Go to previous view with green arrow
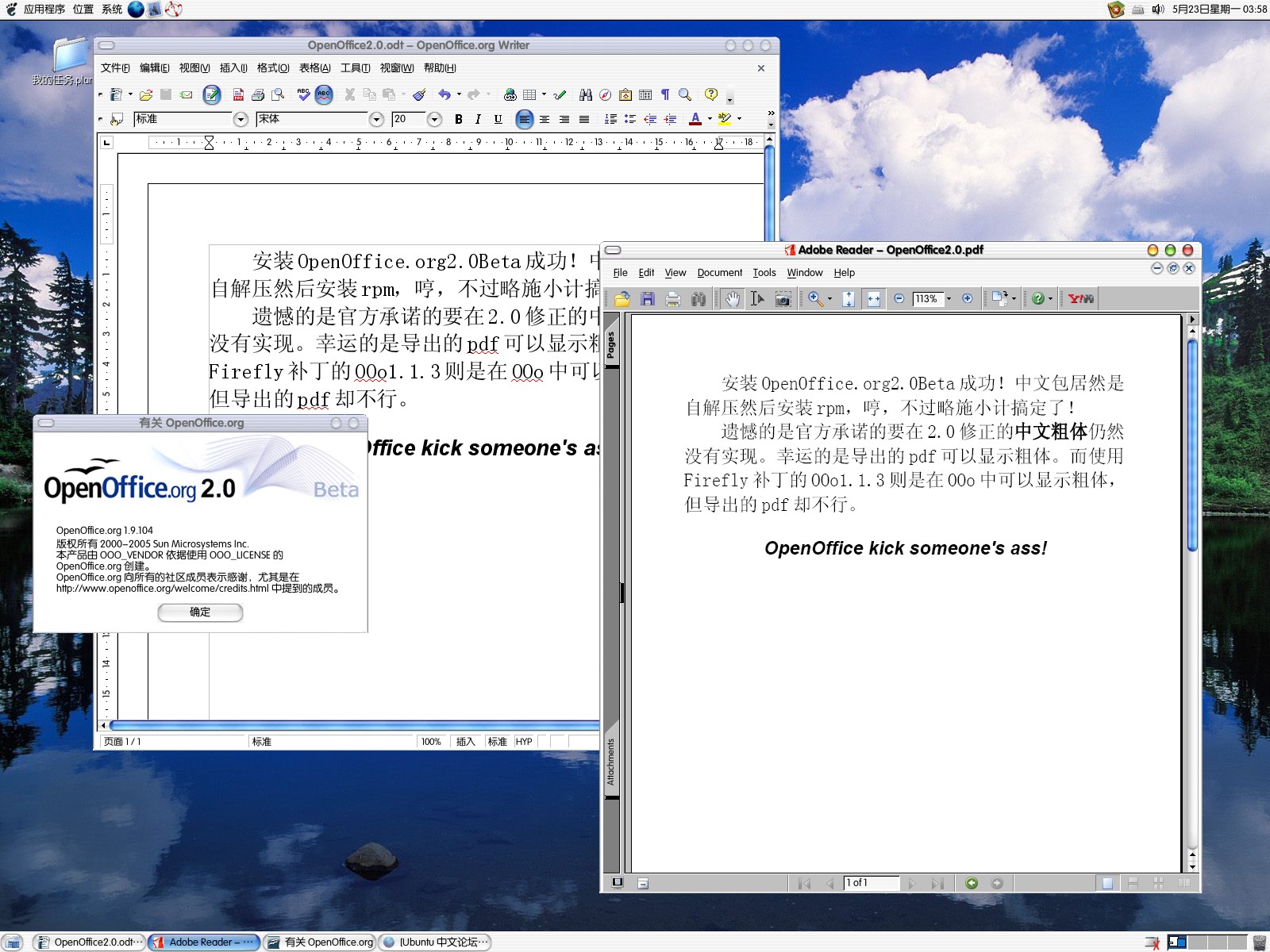The width and height of the screenshot is (1270, 952). tap(972, 883)
